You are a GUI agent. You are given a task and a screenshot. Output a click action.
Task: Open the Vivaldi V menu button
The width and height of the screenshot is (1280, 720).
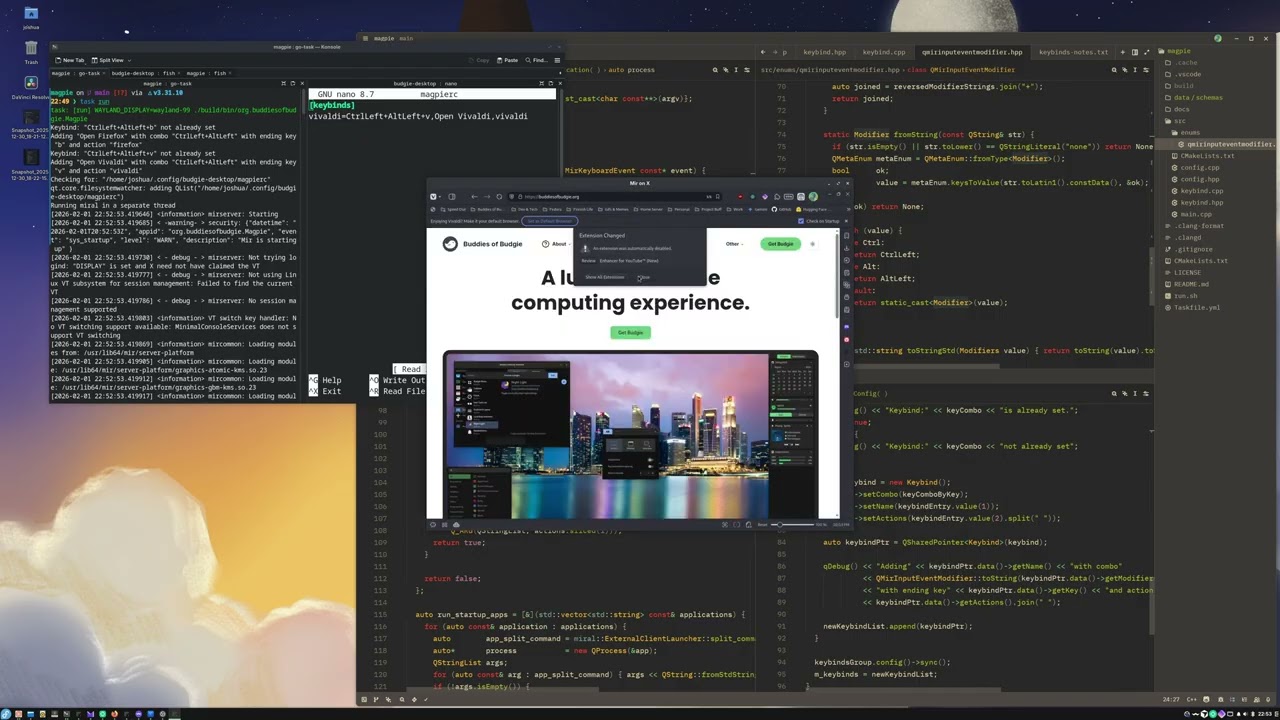434,196
